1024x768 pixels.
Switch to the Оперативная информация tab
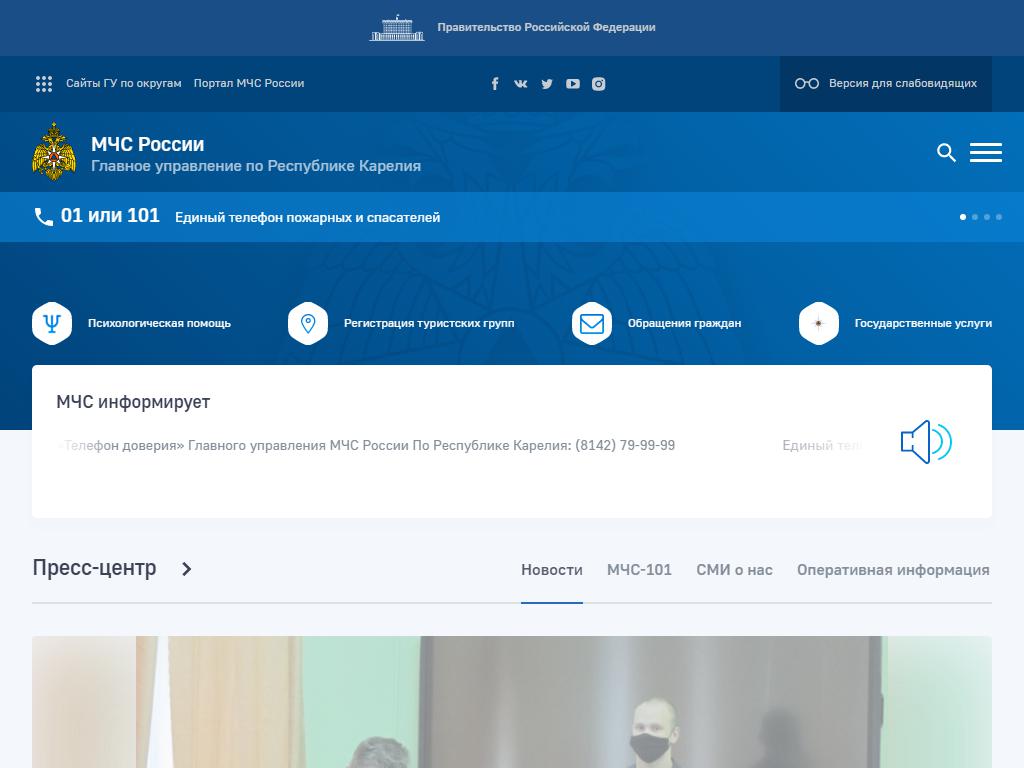(893, 570)
